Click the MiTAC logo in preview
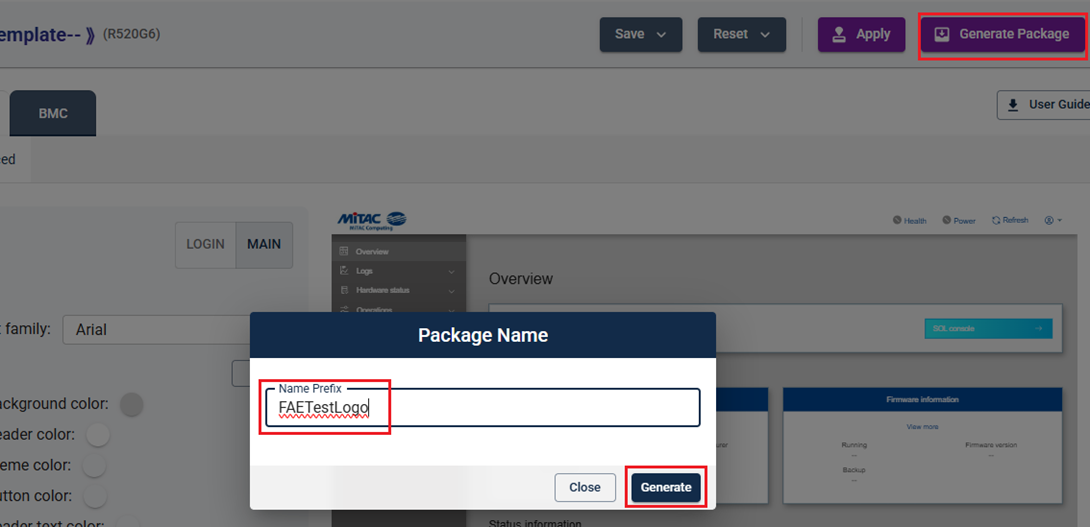Viewport: 1090px width, 527px height. coord(372,220)
